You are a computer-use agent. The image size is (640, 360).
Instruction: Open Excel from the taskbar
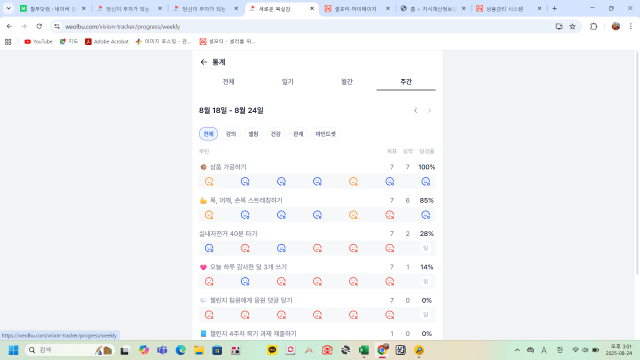point(364,350)
